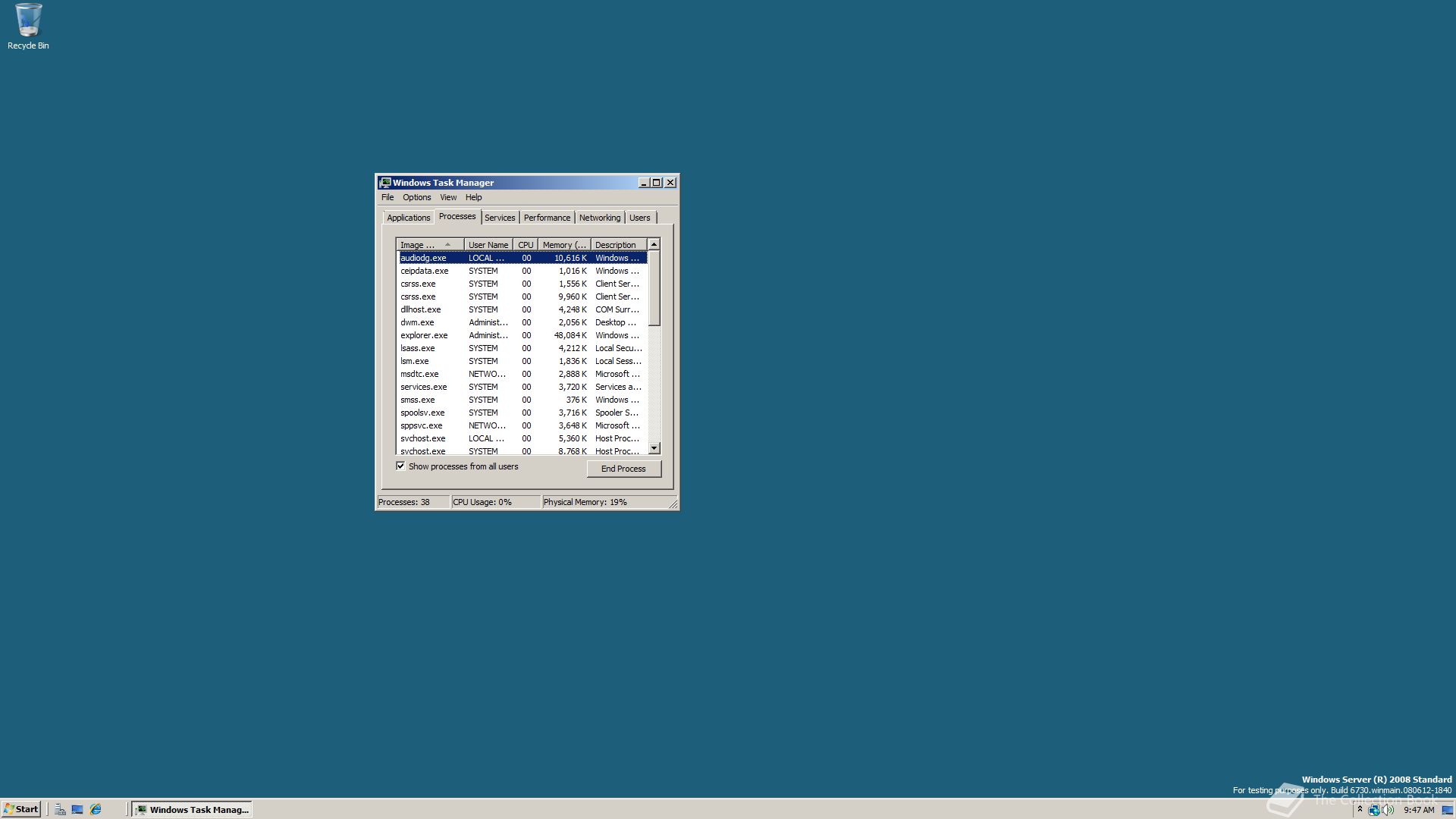The width and height of the screenshot is (1456, 819).
Task: Click the process list scrollbar thumb
Action: (x=654, y=288)
